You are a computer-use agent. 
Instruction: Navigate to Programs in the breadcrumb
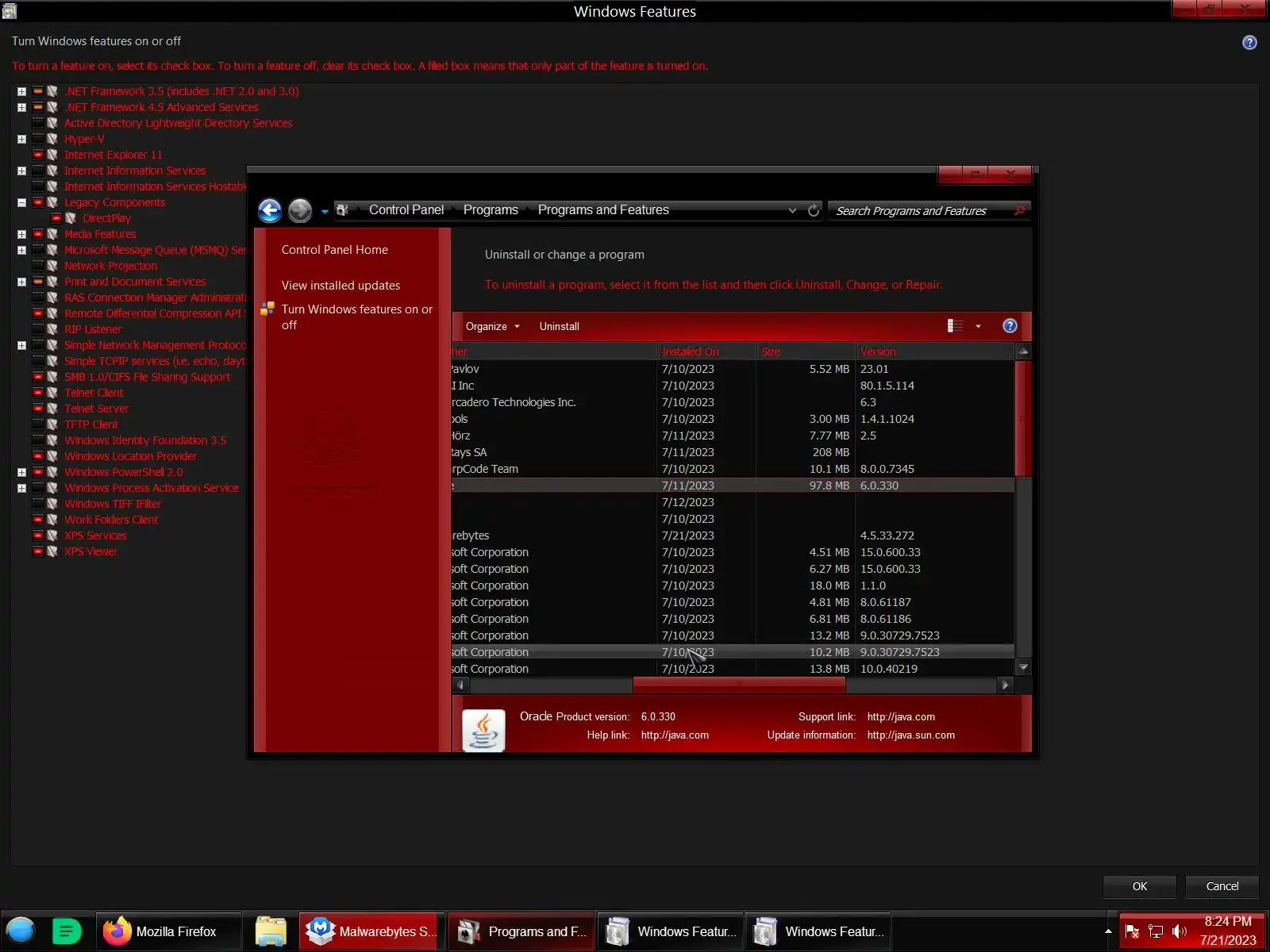tap(491, 210)
